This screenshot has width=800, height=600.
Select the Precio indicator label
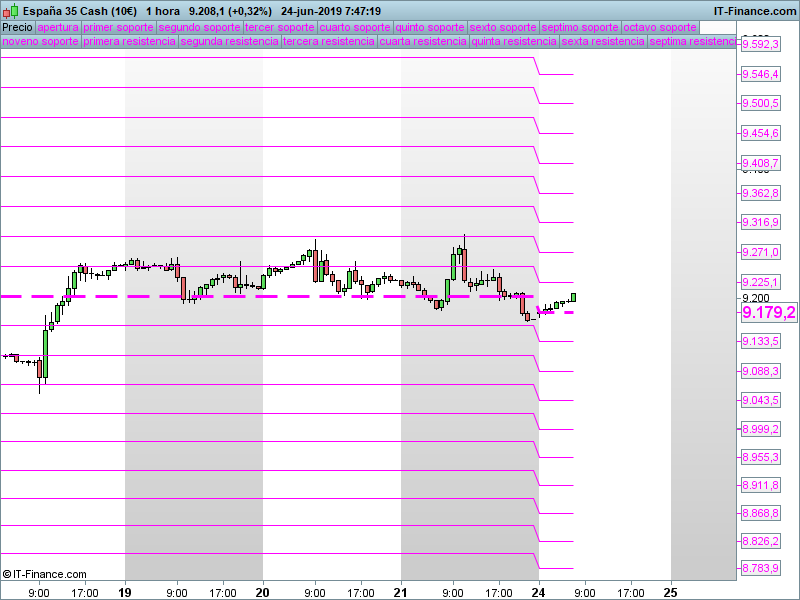pyautogui.click(x=17, y=27)
